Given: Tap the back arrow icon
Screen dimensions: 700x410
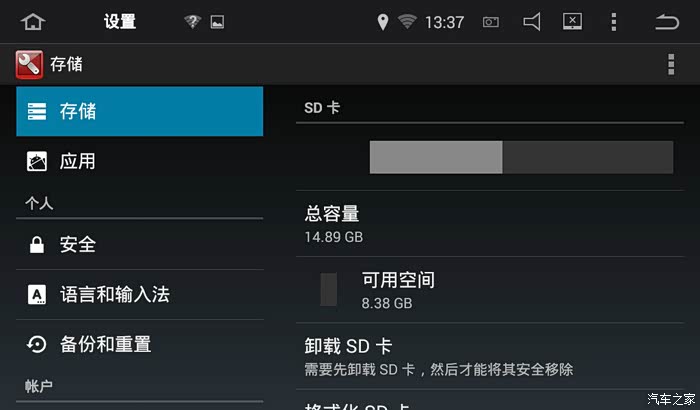Looking at the screenshot, I should tap(667, 21).
